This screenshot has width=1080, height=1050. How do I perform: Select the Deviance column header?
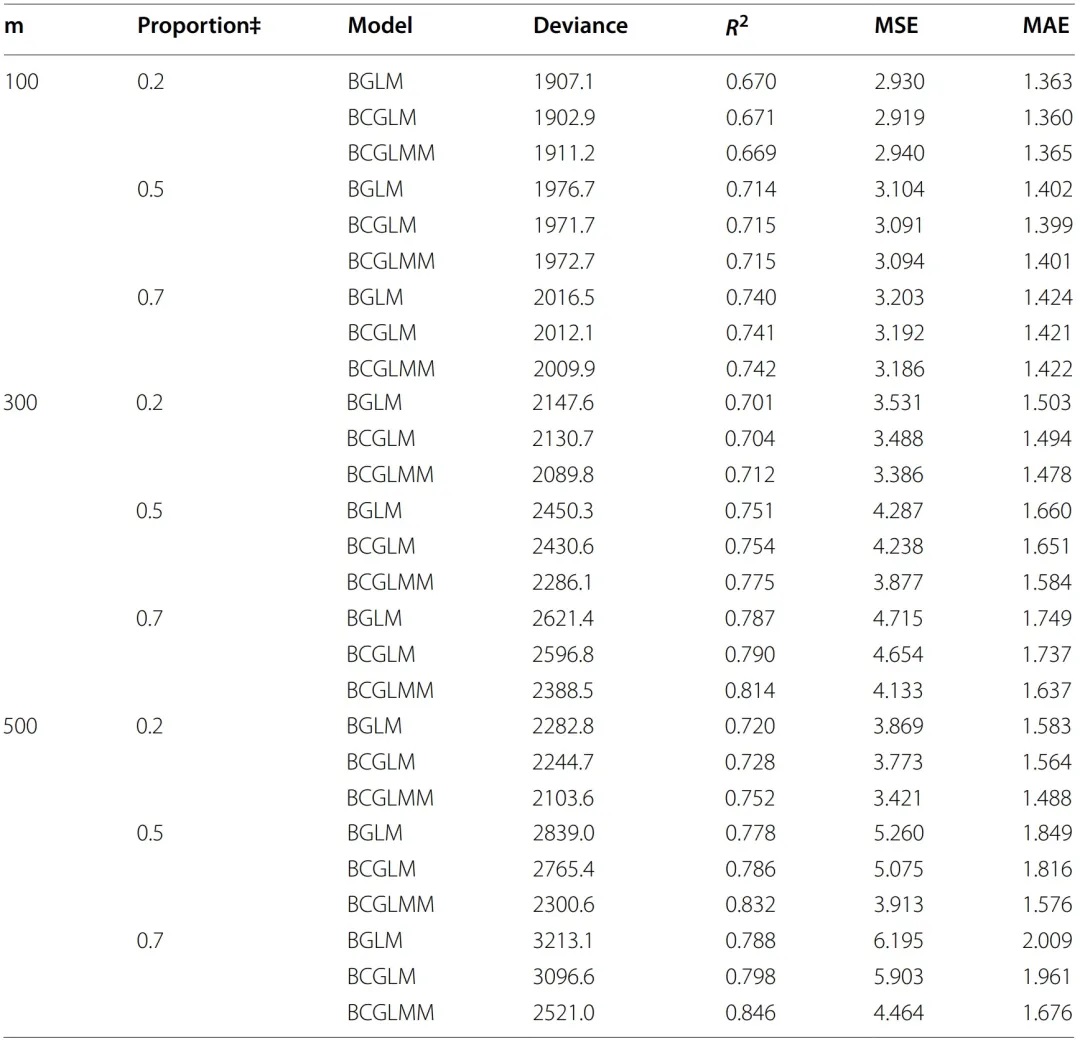point(580,25)
